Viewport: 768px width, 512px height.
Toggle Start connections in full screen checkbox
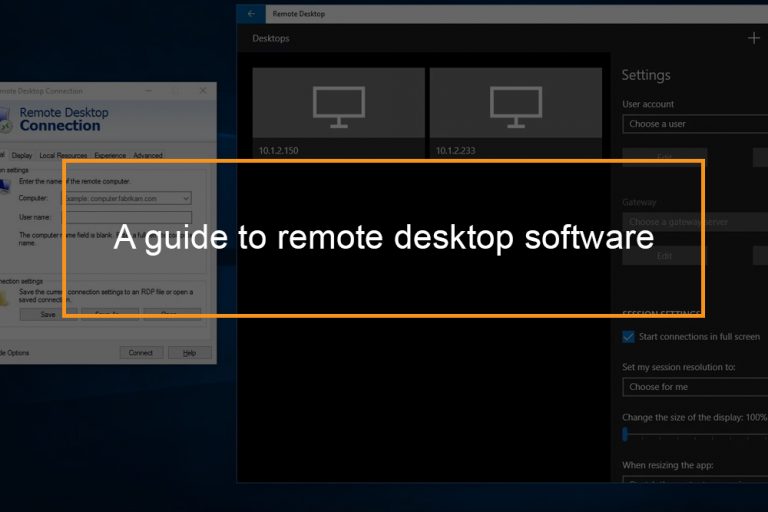click(x=628, y=337)
